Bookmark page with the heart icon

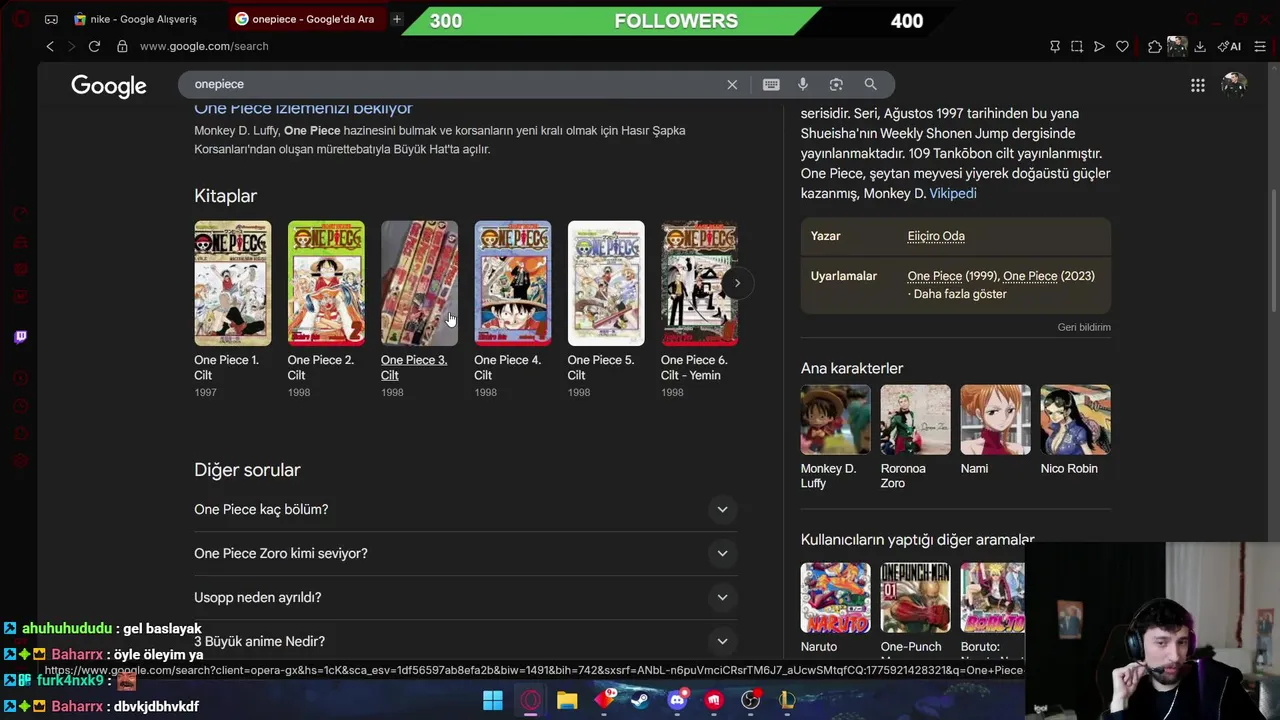(x=1122, y=46)
